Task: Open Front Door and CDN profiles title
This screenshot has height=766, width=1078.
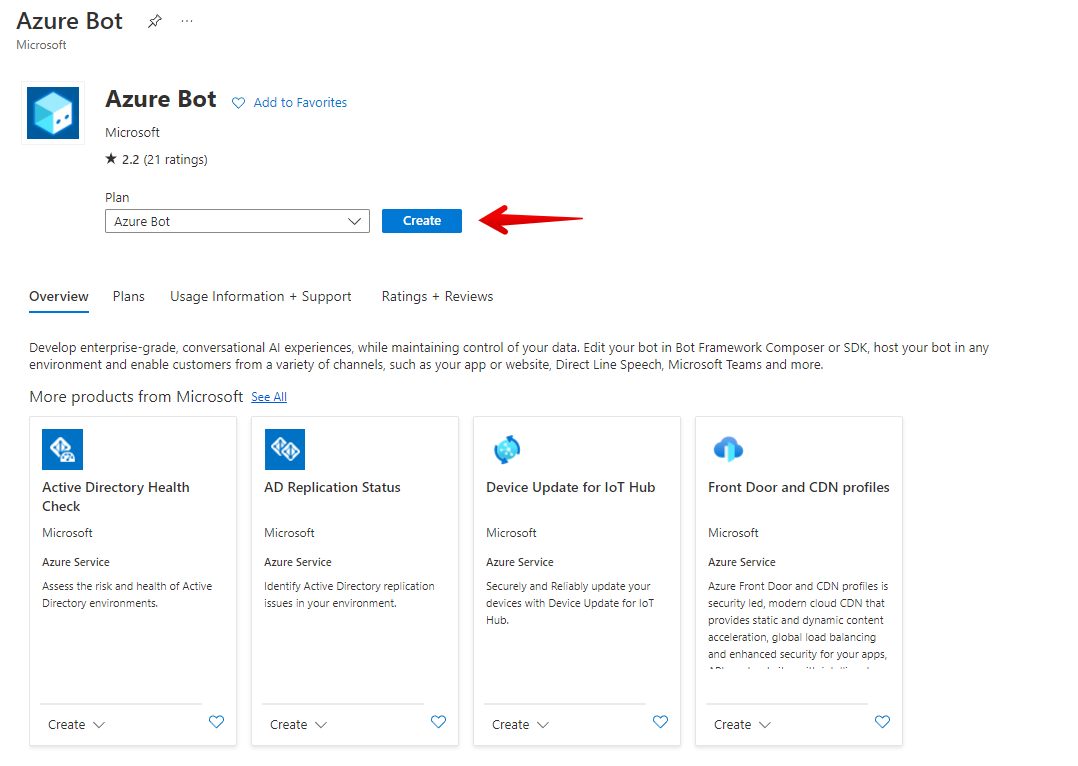Action: (799, 488)
